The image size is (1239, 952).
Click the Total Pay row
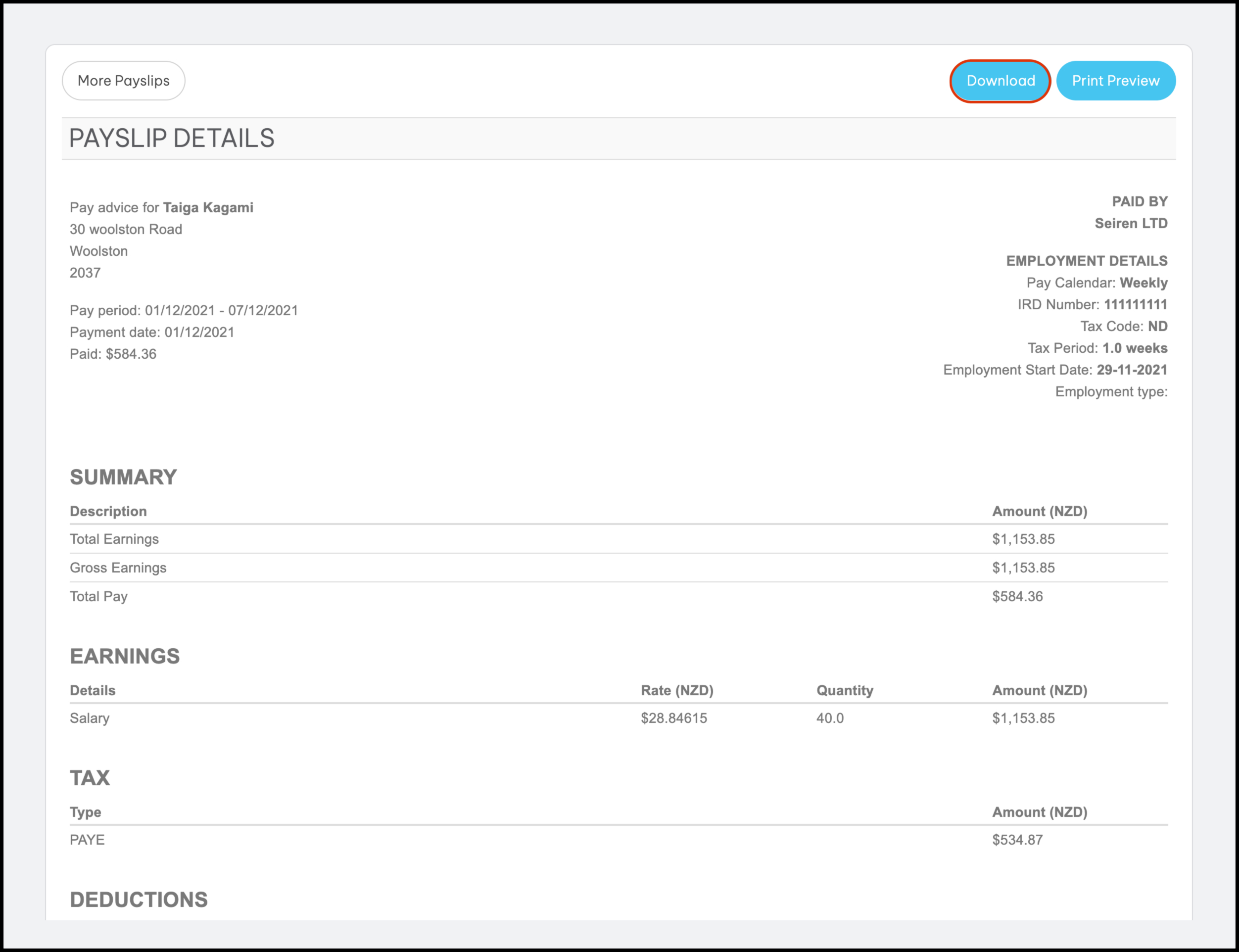(98, 596)
